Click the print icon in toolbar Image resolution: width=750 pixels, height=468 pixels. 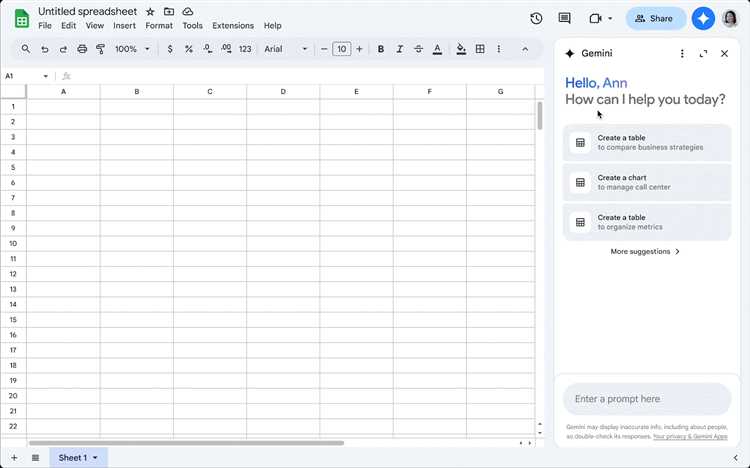click(82, 49)
